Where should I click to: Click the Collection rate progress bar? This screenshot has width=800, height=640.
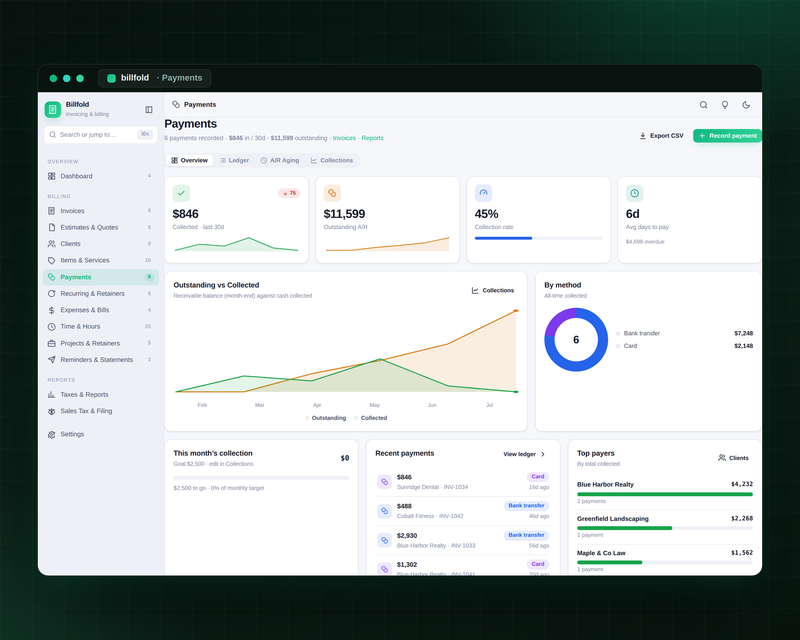point(538,238)
